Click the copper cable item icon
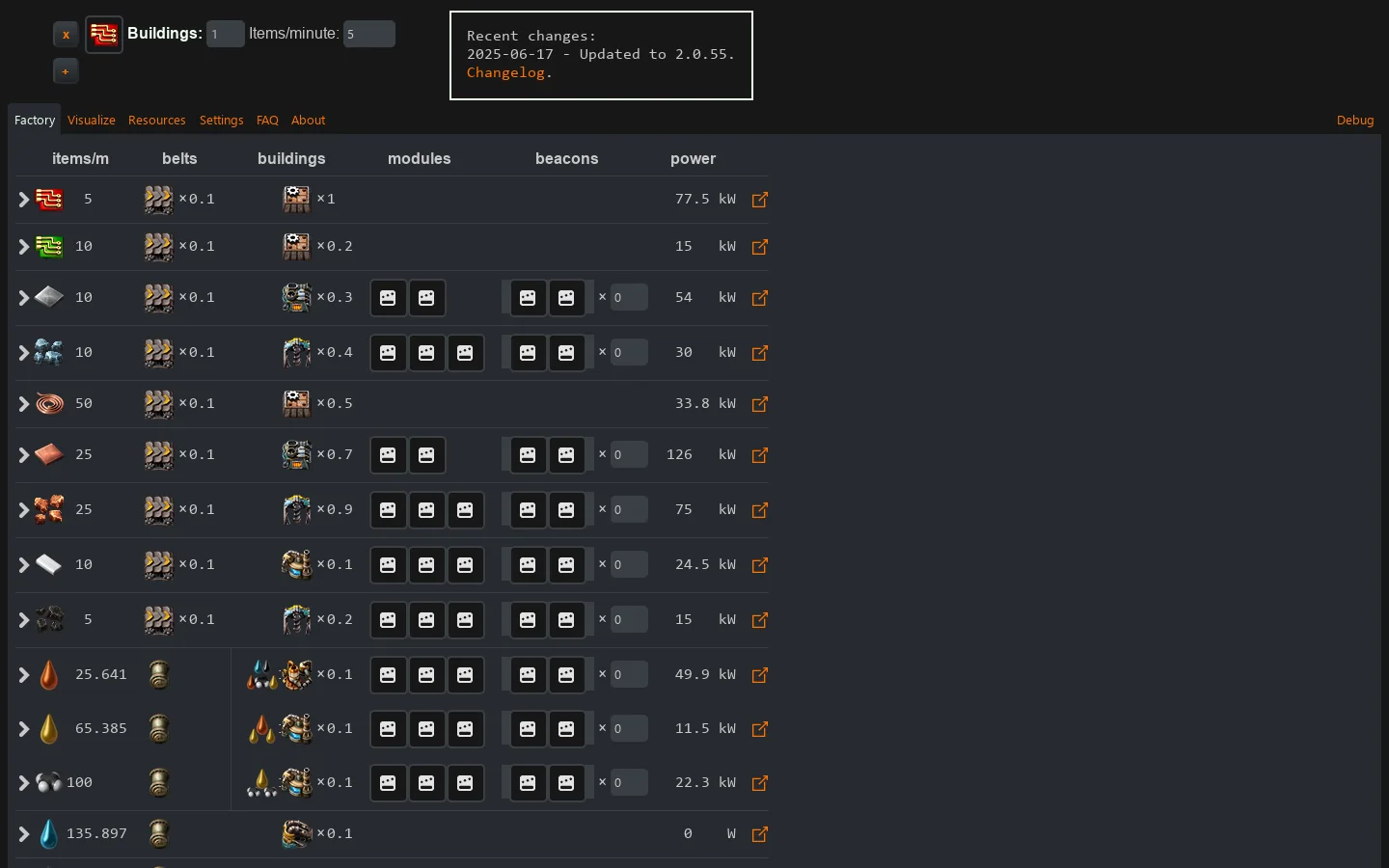1389x868 pixels. tap(49, 403)
